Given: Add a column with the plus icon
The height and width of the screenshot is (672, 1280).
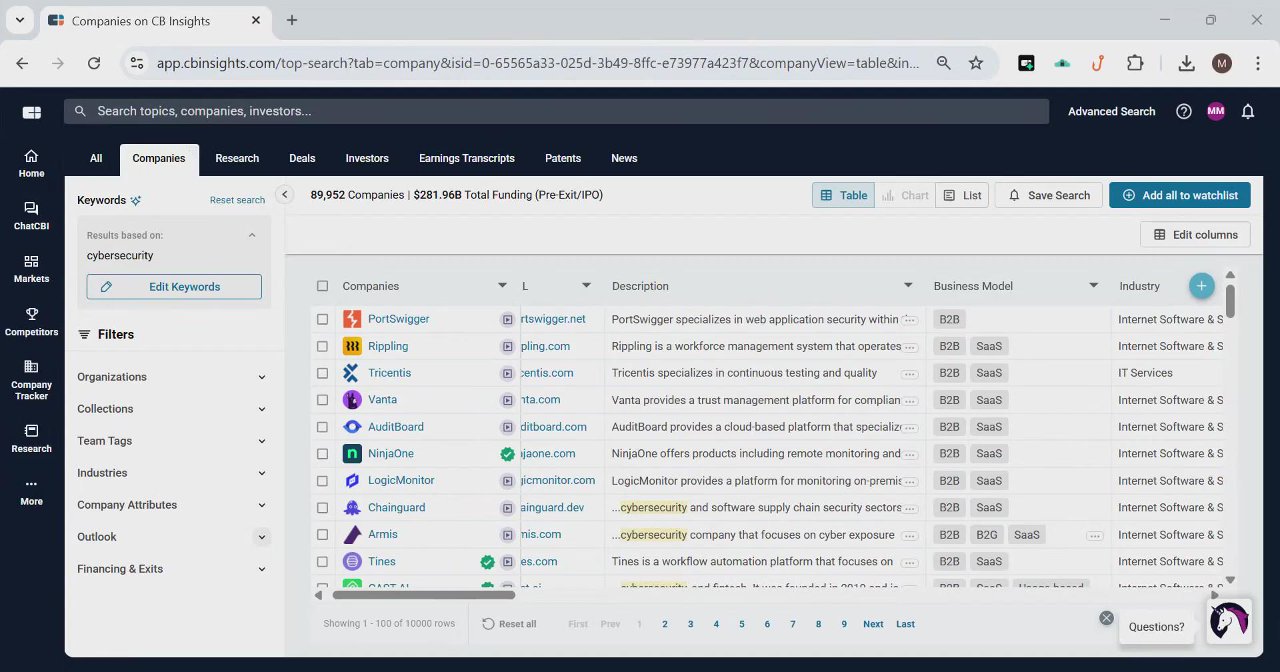Looking at the screenshot, I should (x=1201, y=286).
